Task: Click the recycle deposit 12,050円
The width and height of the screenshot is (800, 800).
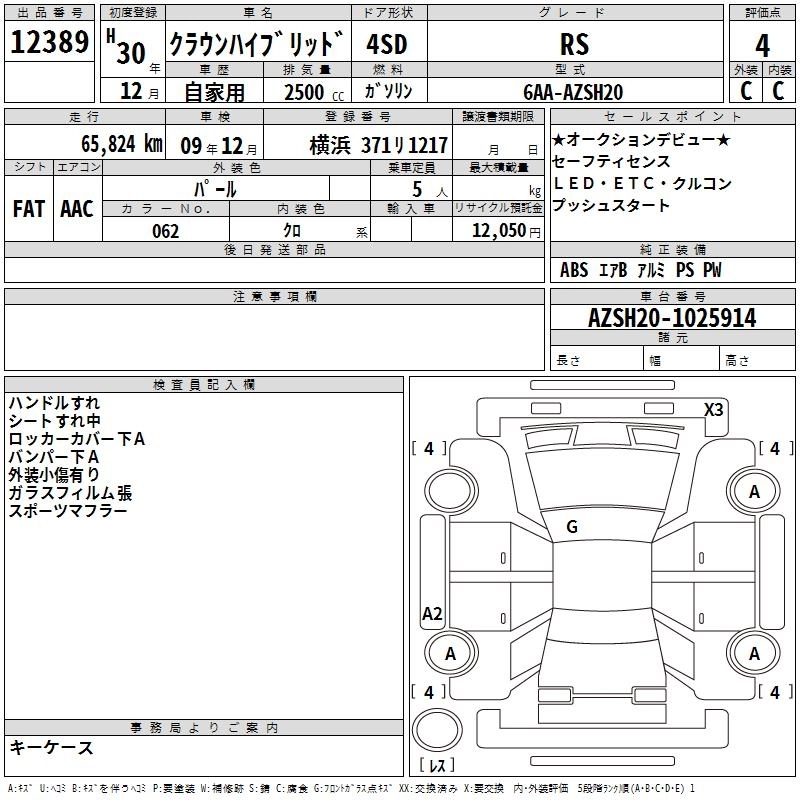Action: (x=506, y=231)
